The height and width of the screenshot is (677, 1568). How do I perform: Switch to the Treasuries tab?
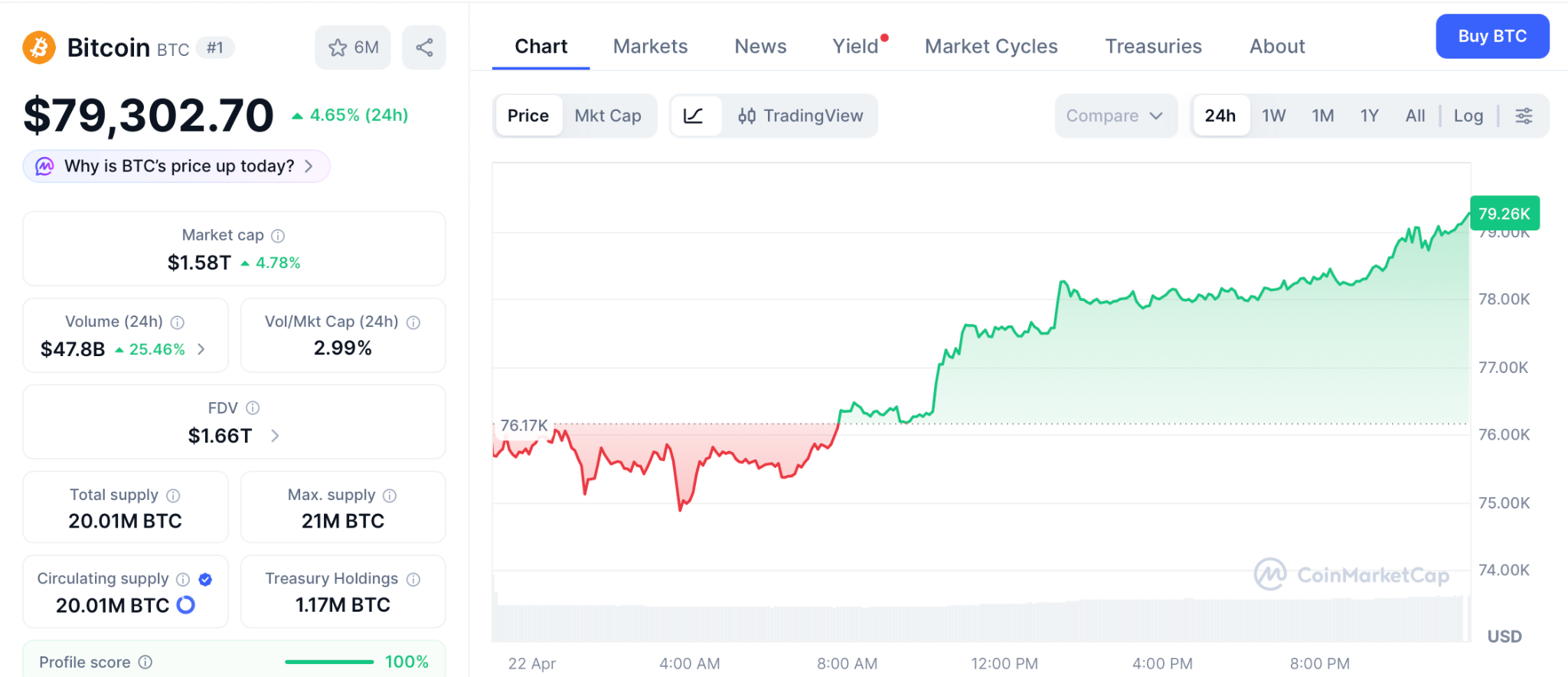coord(1153,47)
